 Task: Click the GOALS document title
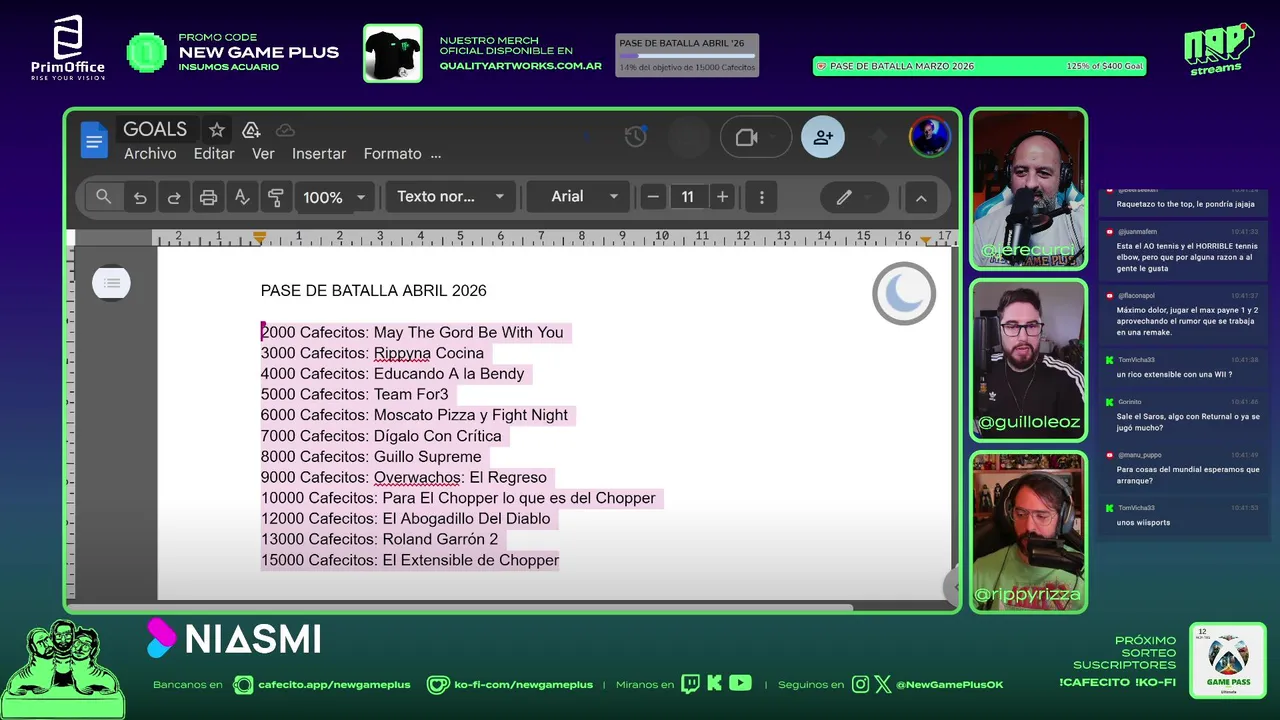[x=155, y=129]
